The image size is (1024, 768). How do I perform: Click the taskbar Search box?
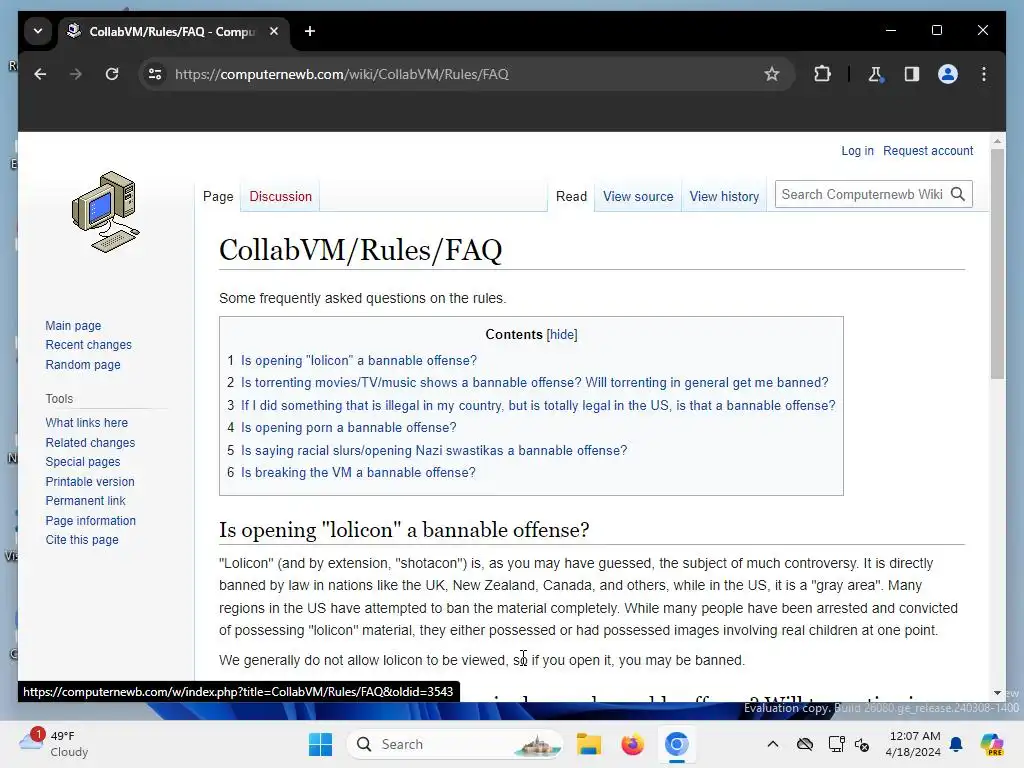tap(455, 744)
